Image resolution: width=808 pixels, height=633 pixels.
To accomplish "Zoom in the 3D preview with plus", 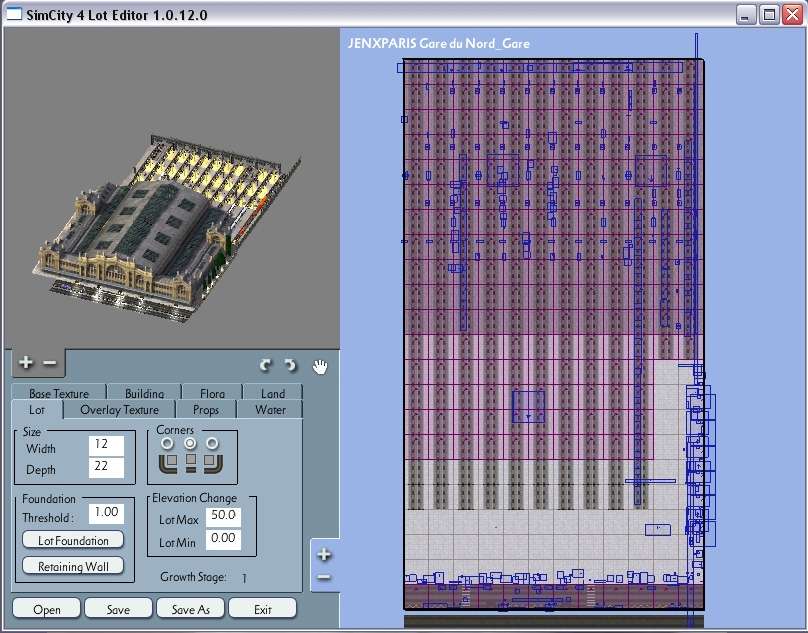I will pos(25,362).
